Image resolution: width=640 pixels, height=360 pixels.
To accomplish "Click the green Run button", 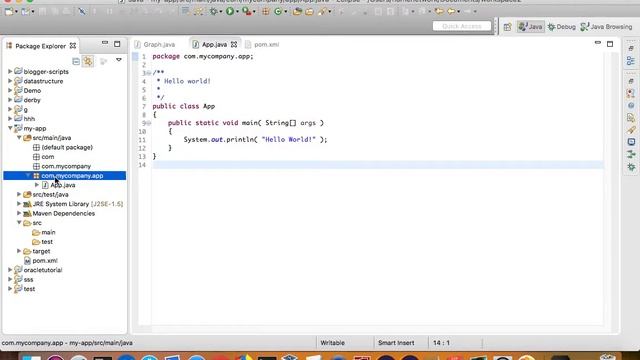I will [230, 11].
